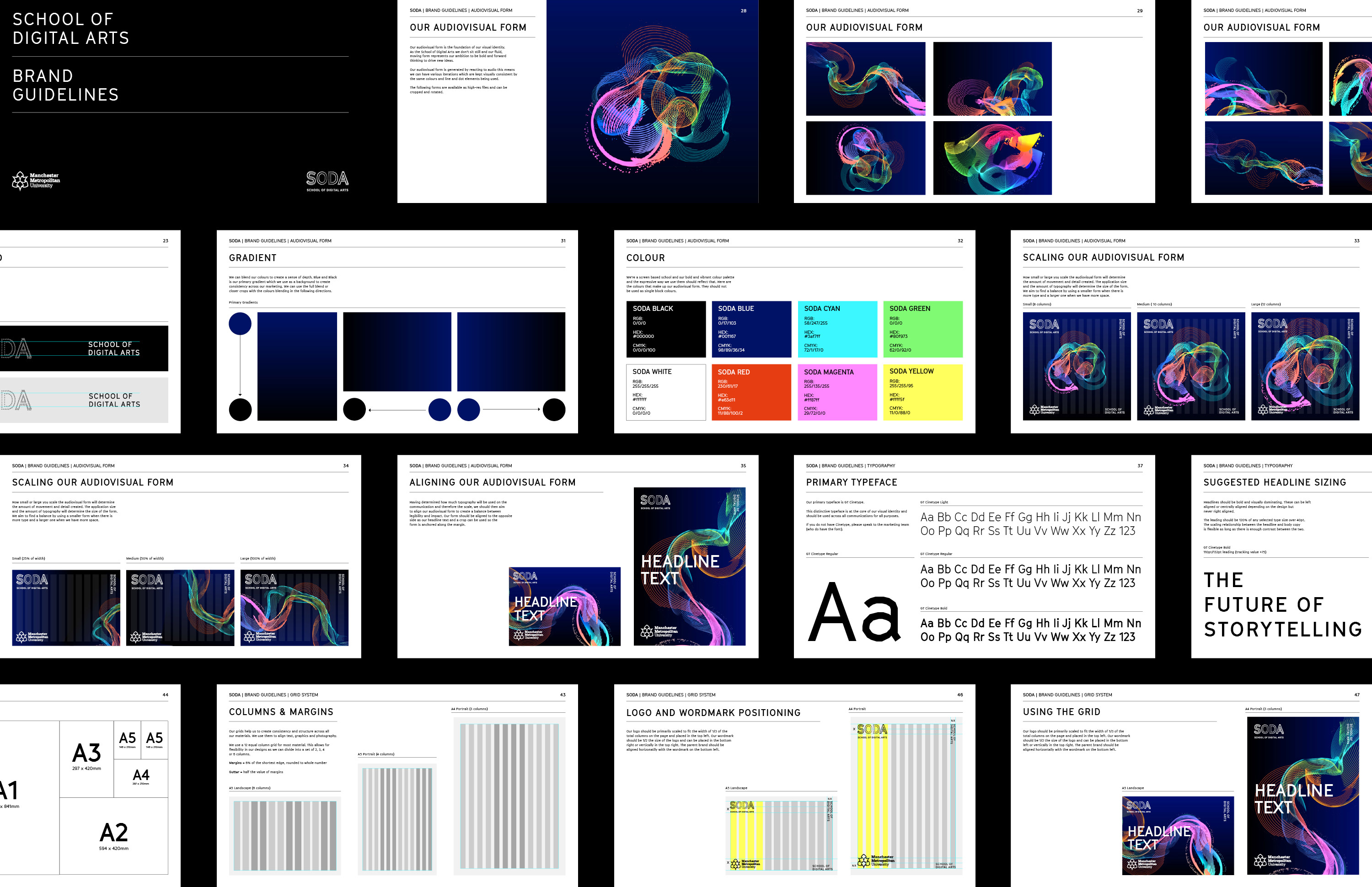Click the Manchester Metropolitan University logo on the black cover

(x=36, y=180)
